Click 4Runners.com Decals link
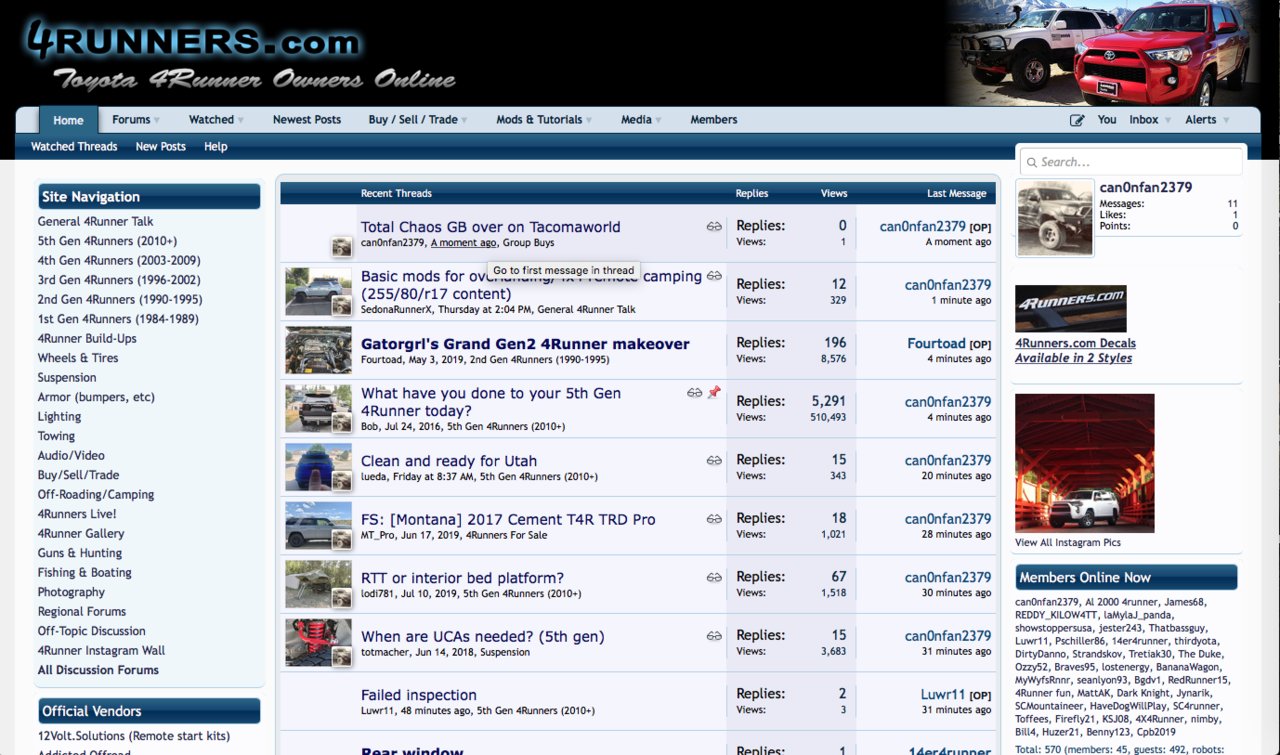1280x755 pixels. click(x=1075, y=344)
